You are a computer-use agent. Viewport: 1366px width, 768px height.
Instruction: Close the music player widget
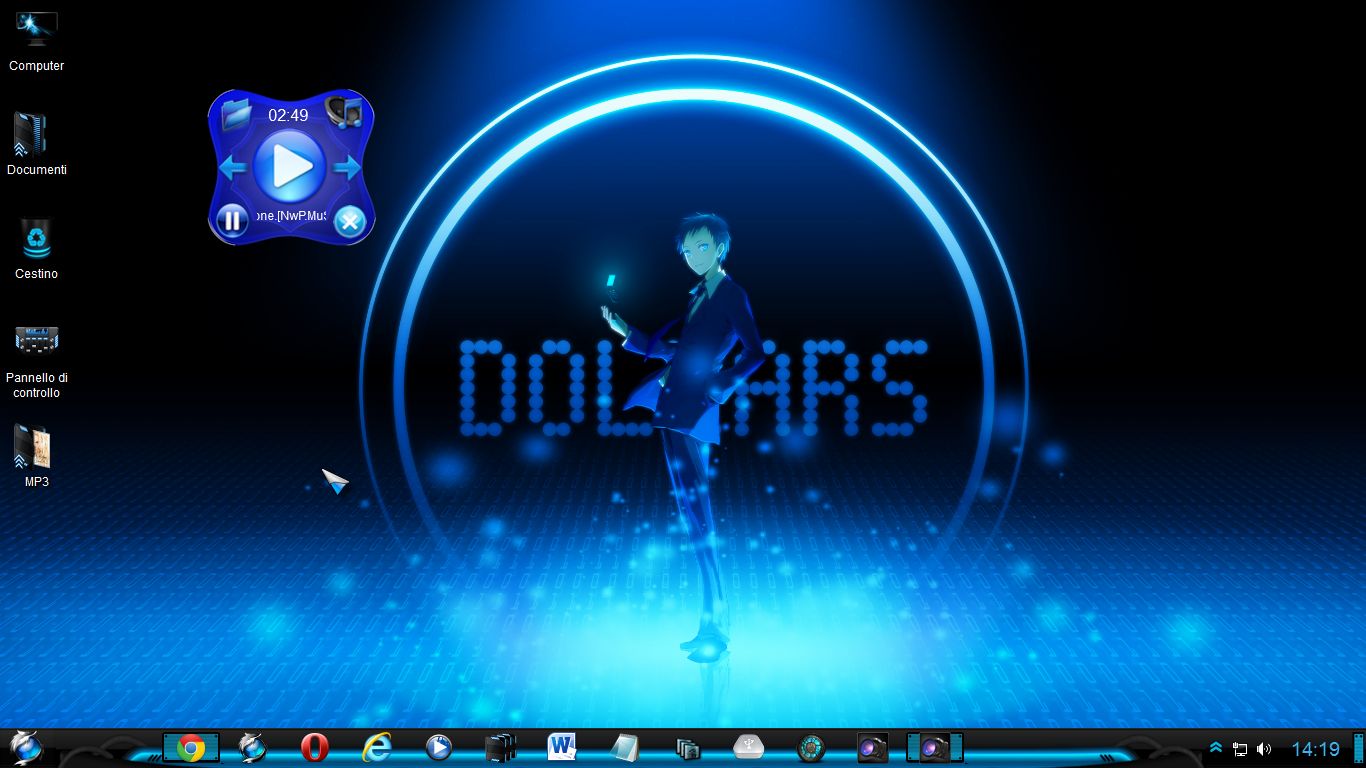pyautogui.click(x=349, y=221)
